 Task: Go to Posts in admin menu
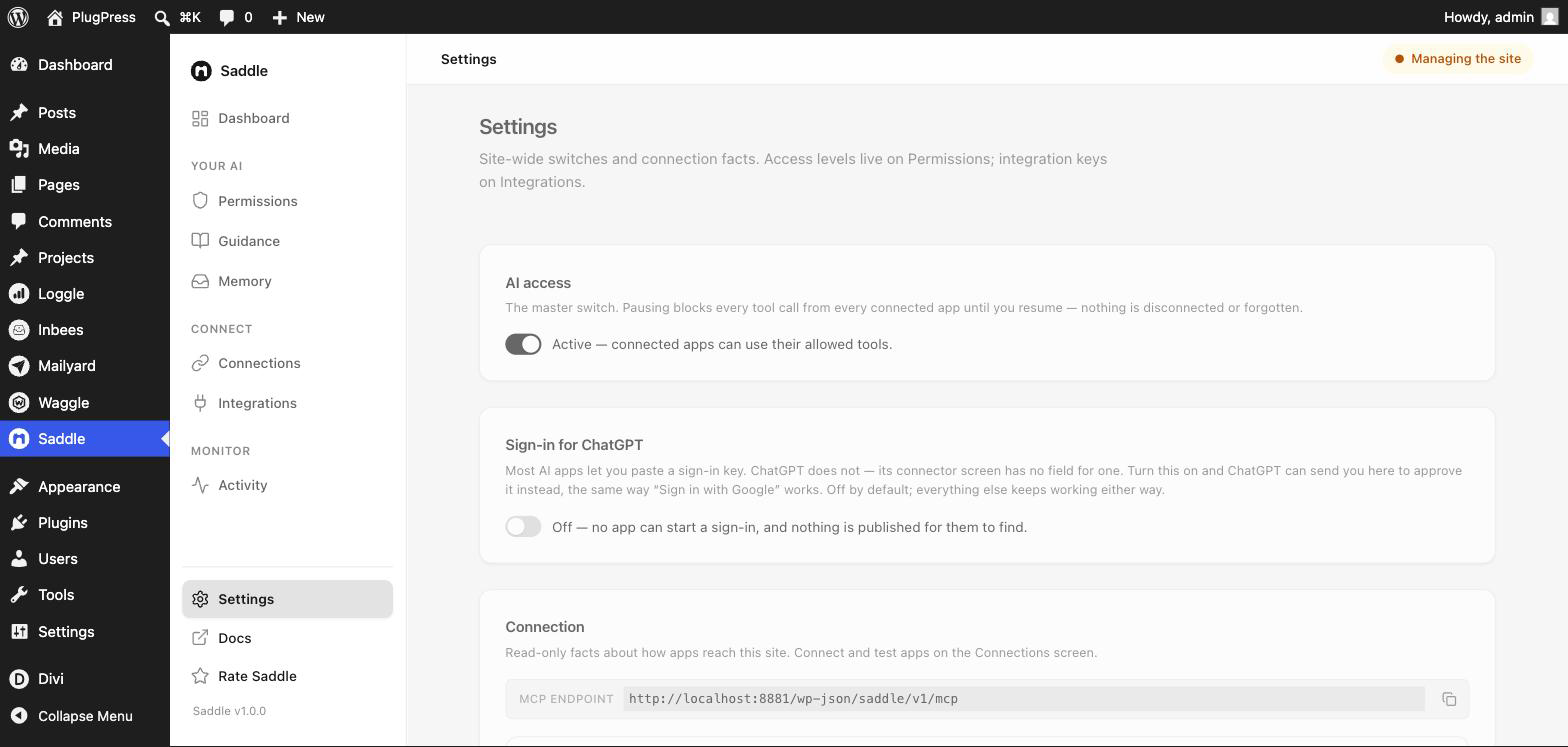tap(85, 113)
